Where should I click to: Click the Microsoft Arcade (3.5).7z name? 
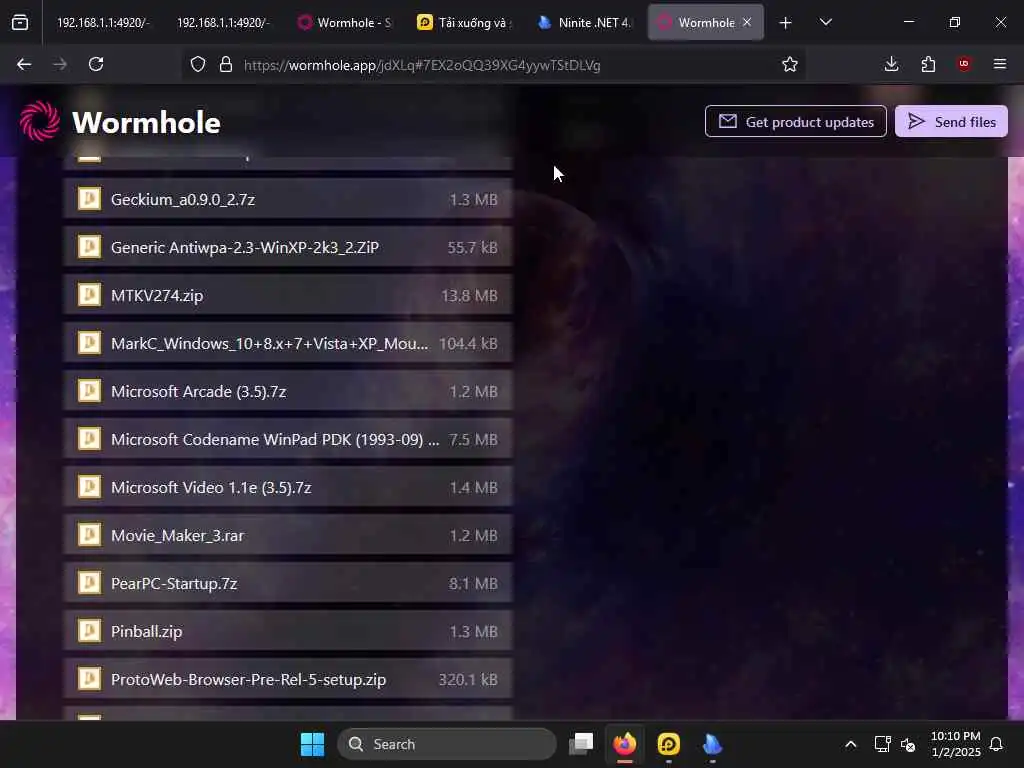pos(199,391)
